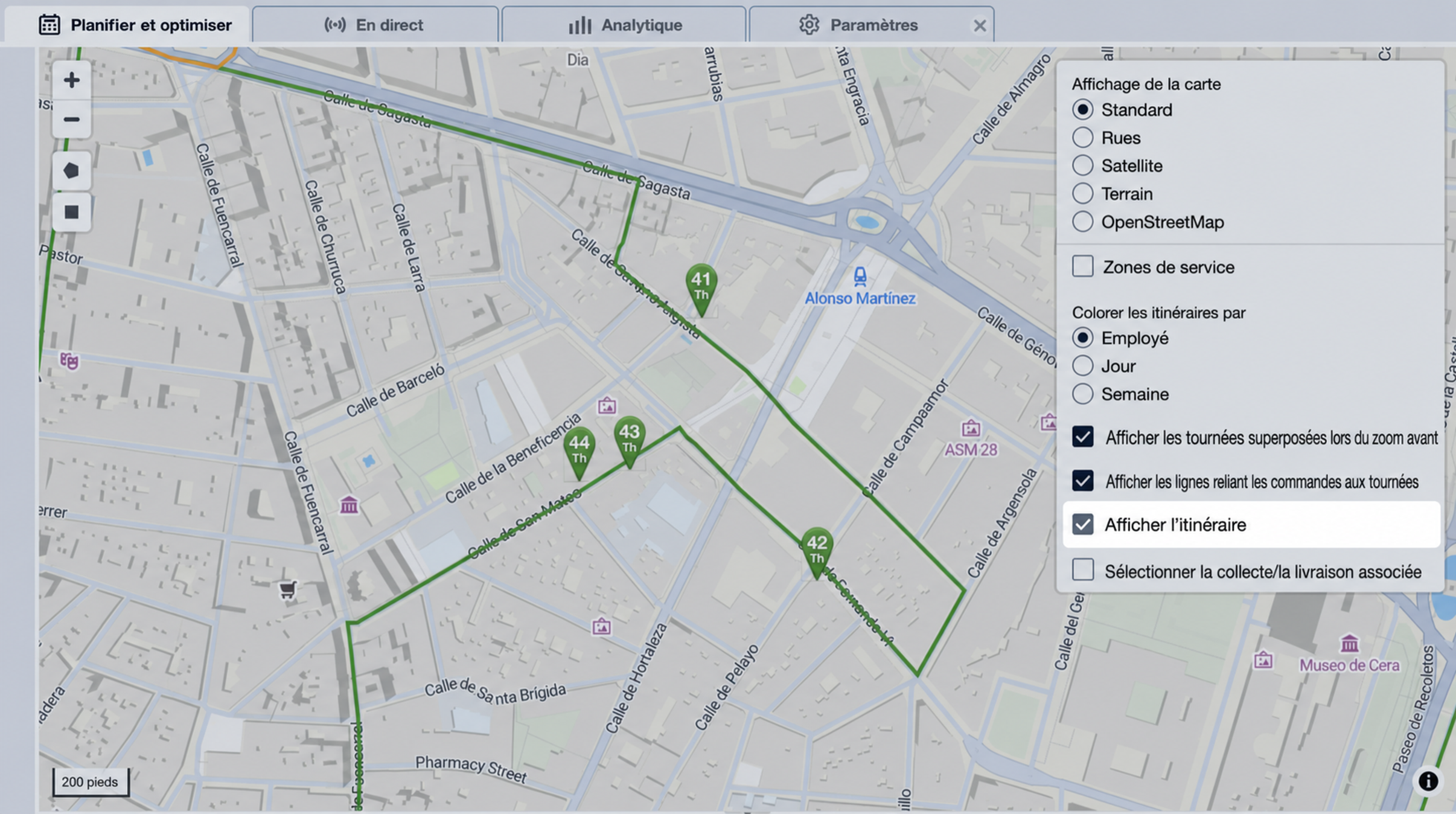The width and height of the screenshot is (1456, 814).
Task: Switch to the Analytique tab
Action: pos(624,25)
